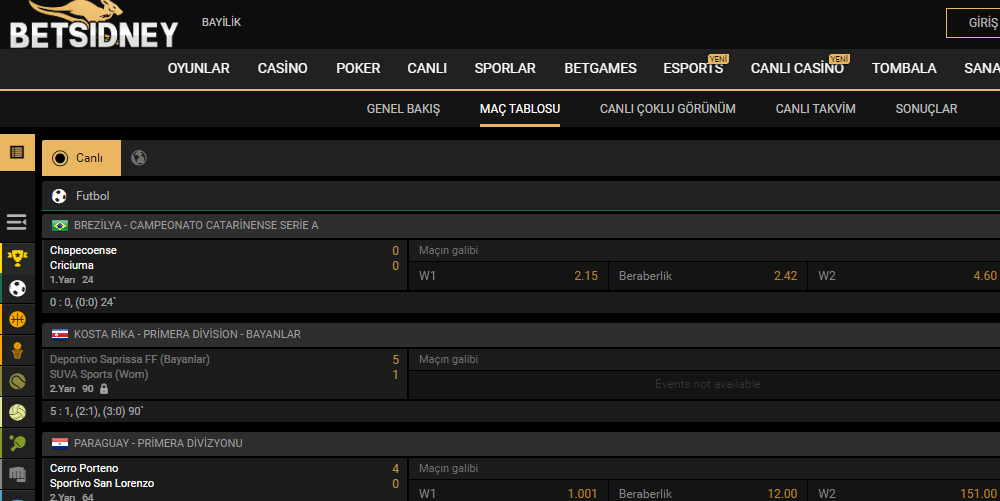Open BETGAMES section
This screenshot has height=501, width=1000.
pos(600,68)
